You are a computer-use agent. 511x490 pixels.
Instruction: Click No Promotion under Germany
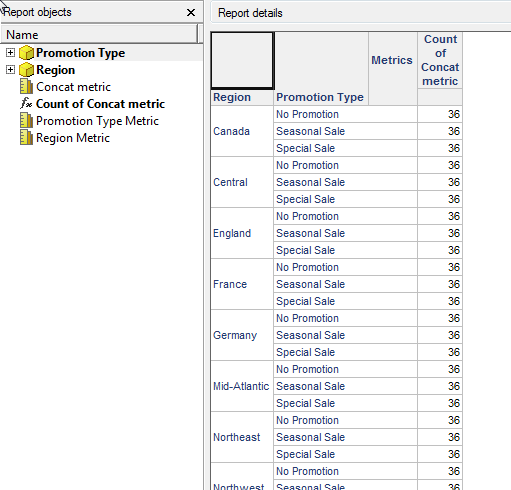[345, 318]
